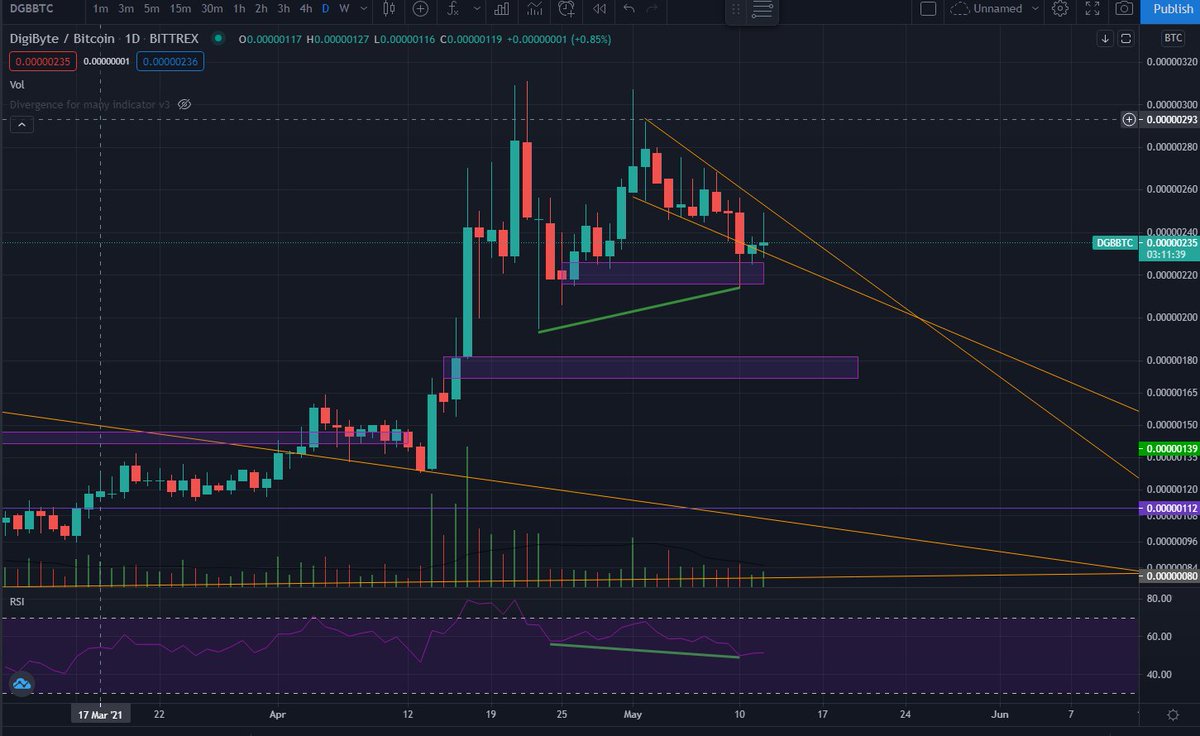This screenshot has height=736, width=1200.
Task: Expand the Unnamed layout dropdown arrow
Action: (x=1034, y=9)
